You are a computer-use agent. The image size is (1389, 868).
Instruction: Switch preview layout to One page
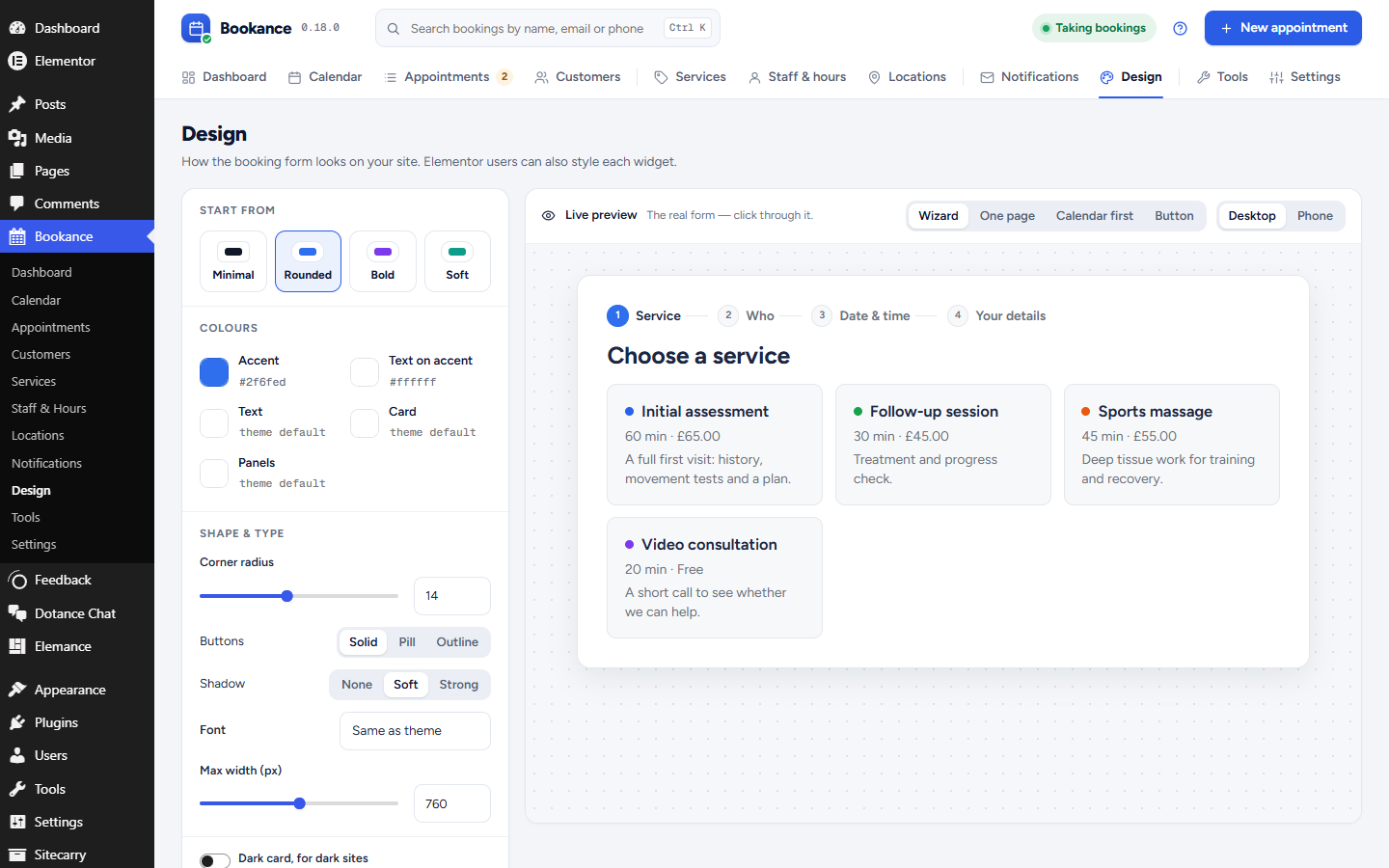click(1007, 216)
